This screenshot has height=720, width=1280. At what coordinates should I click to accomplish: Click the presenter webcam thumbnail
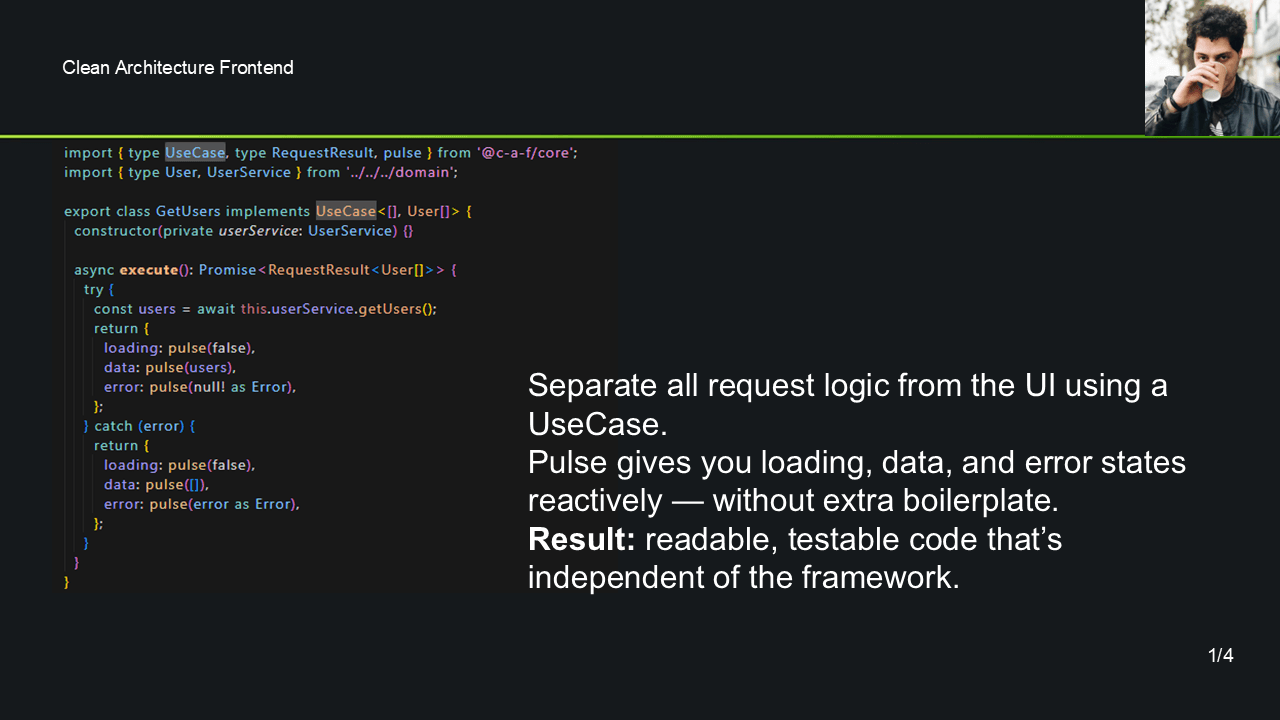(x=1211, y=67)
